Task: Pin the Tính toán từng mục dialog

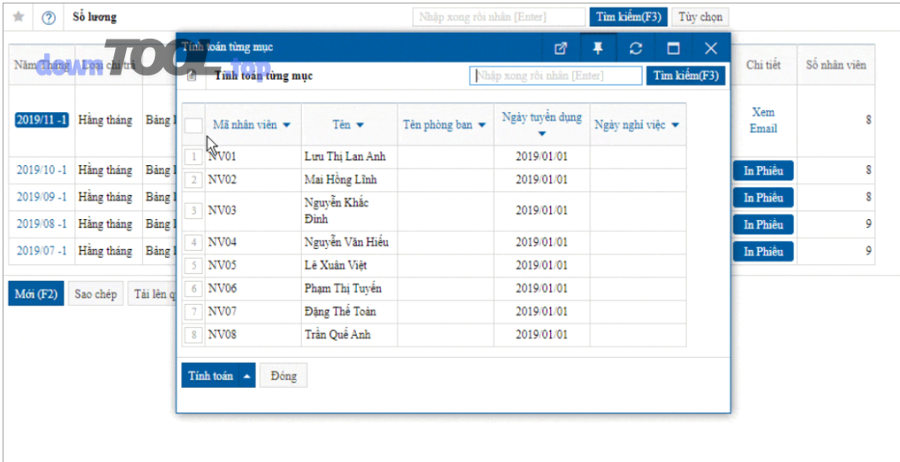Action: coord(598,48)
